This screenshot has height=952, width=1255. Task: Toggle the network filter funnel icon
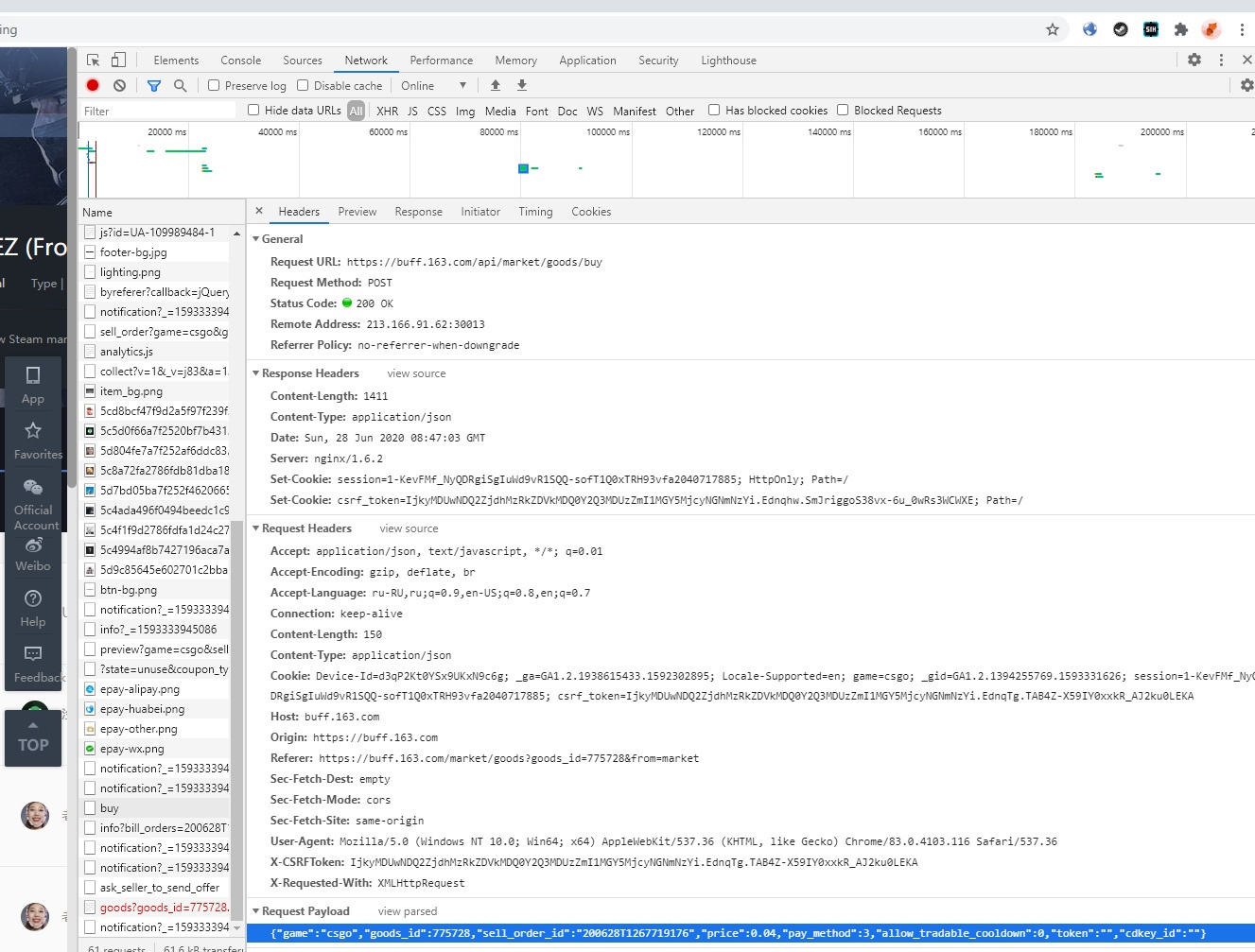click(154, 85)
